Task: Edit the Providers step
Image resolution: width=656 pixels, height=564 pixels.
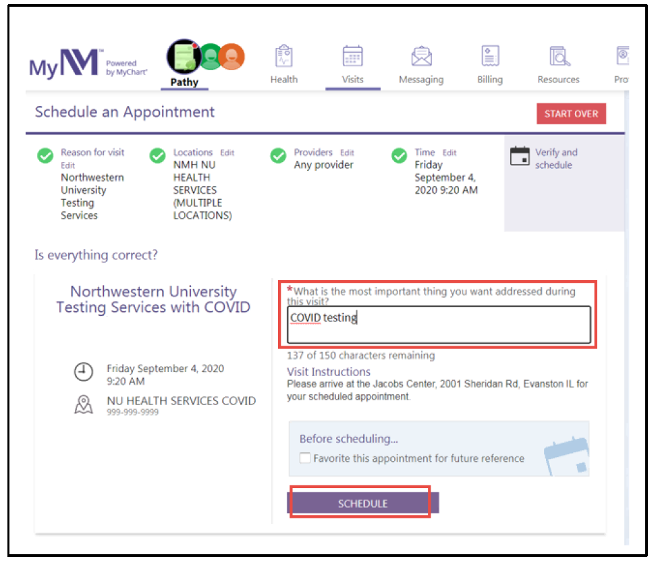Action: 347,153
